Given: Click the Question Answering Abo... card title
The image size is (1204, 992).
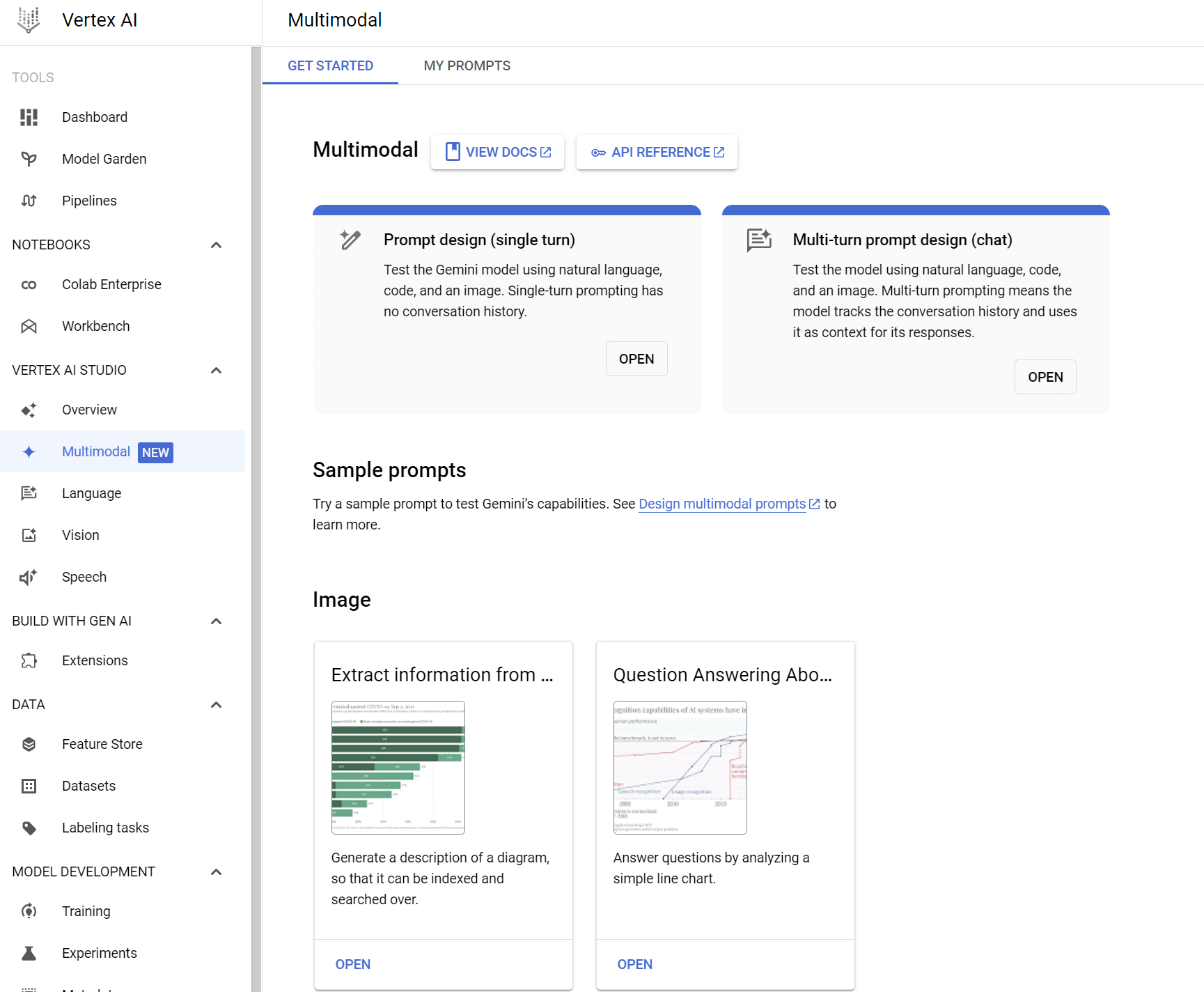Looking at the screenshot, I should [723, 675].
